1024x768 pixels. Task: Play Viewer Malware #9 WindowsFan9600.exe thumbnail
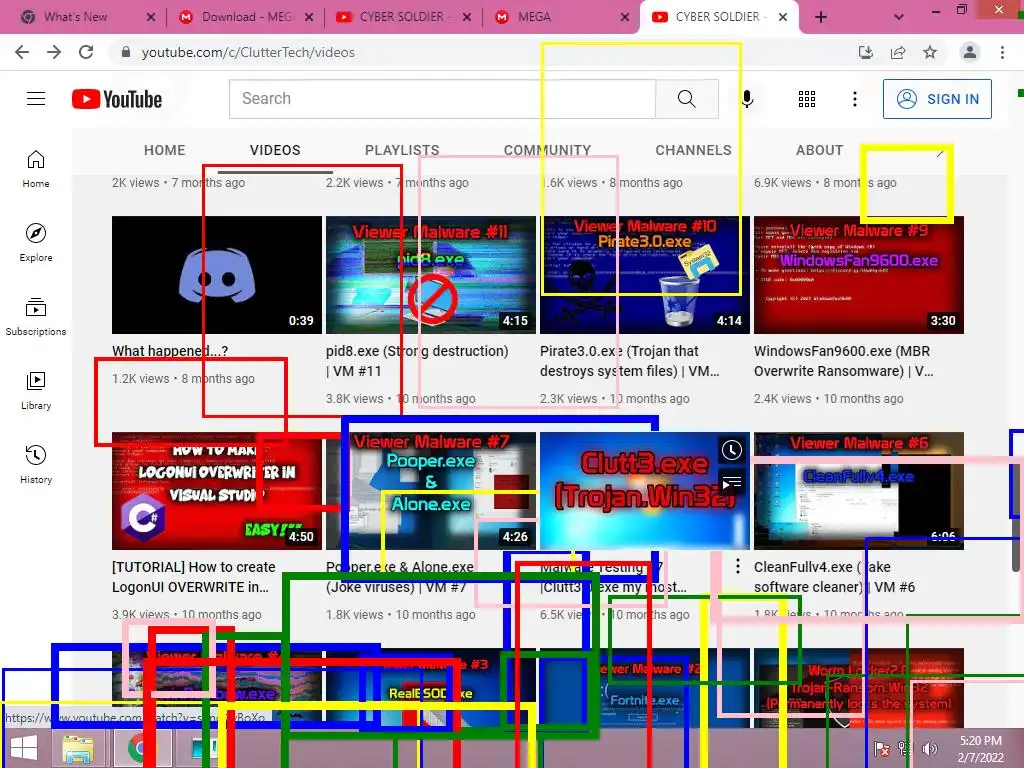tap(859, 275)
